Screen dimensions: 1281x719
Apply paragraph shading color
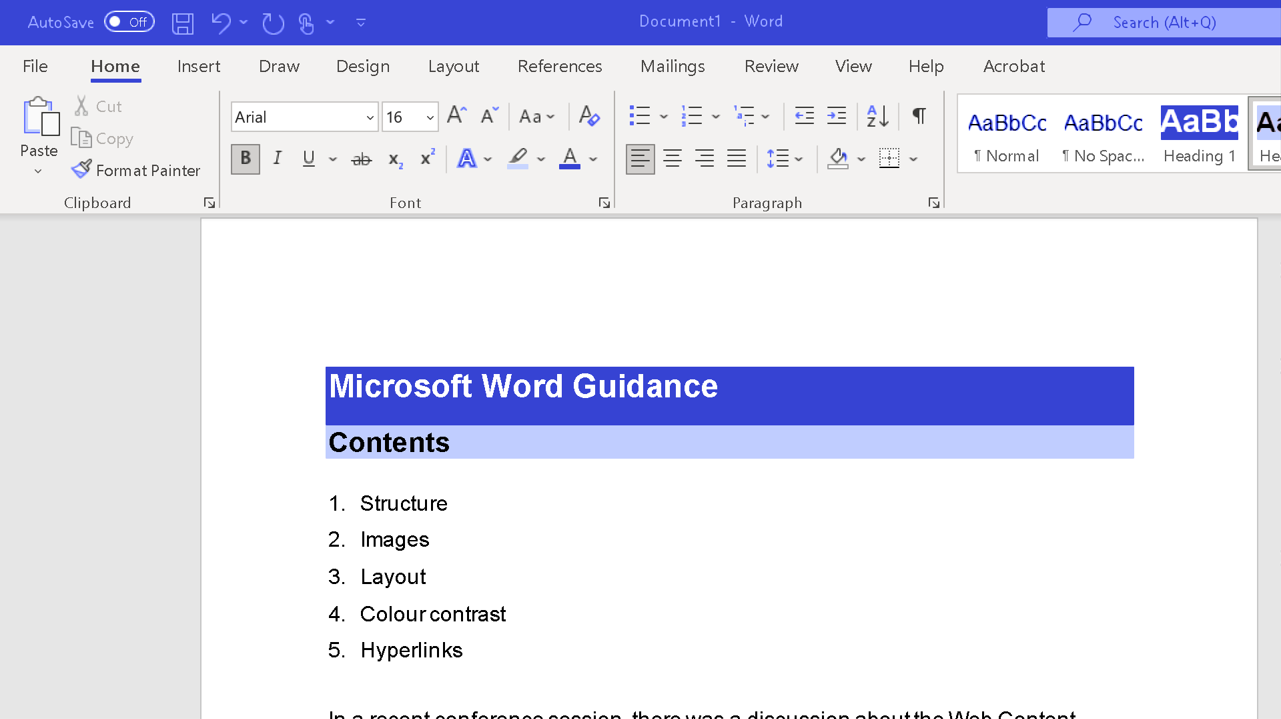pyautogui.click(x=838, y=159)
